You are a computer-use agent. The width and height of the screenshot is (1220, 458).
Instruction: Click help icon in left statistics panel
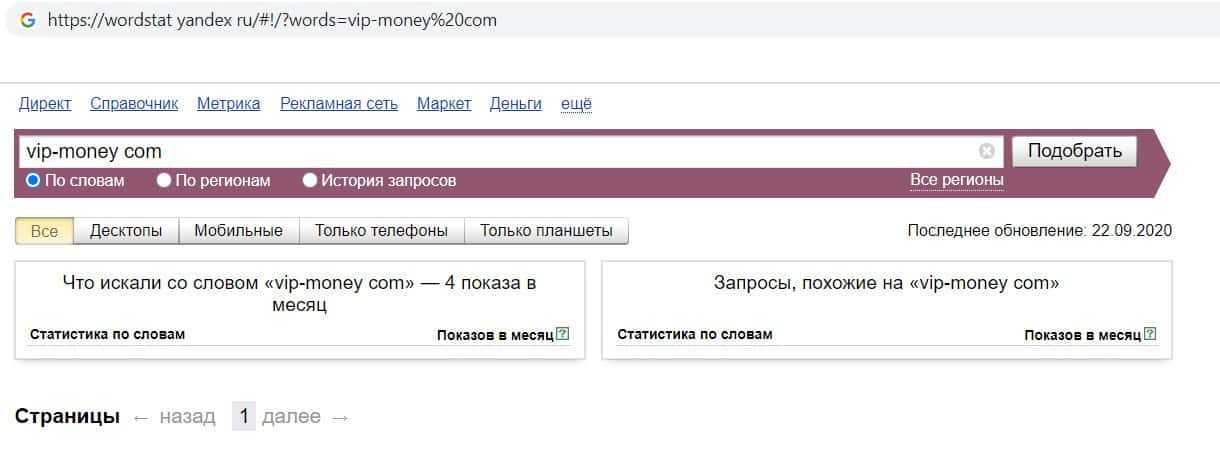click(562, 334)
